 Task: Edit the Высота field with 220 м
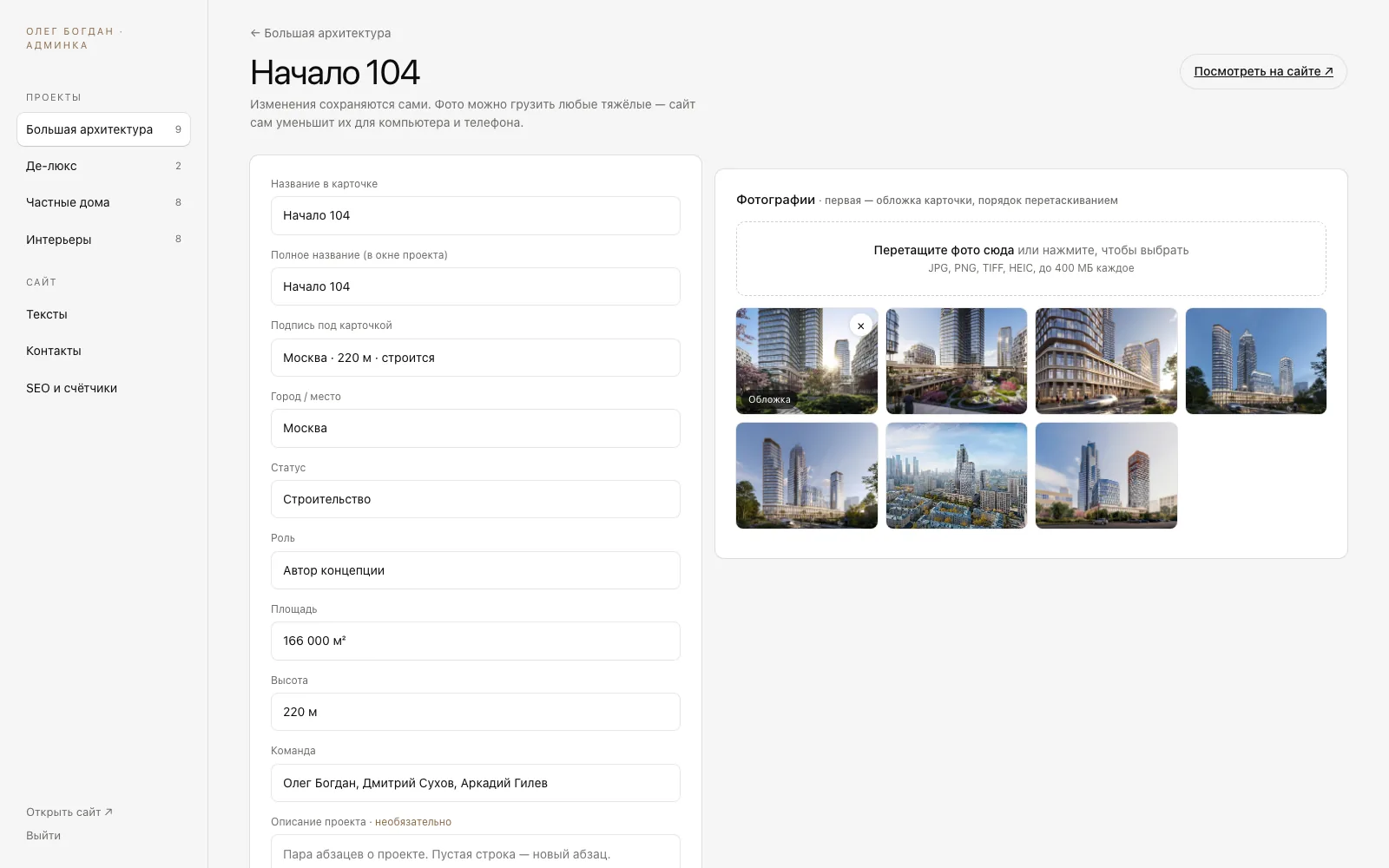pyautogui.click(x=476, y=712)
